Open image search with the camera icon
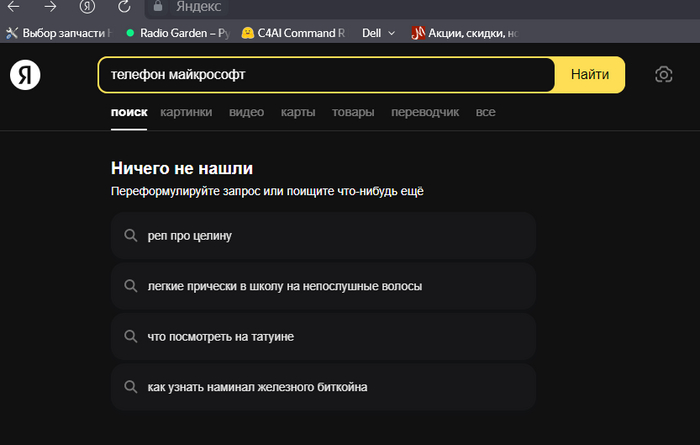700x445 pixels. [x=663, y=75]
